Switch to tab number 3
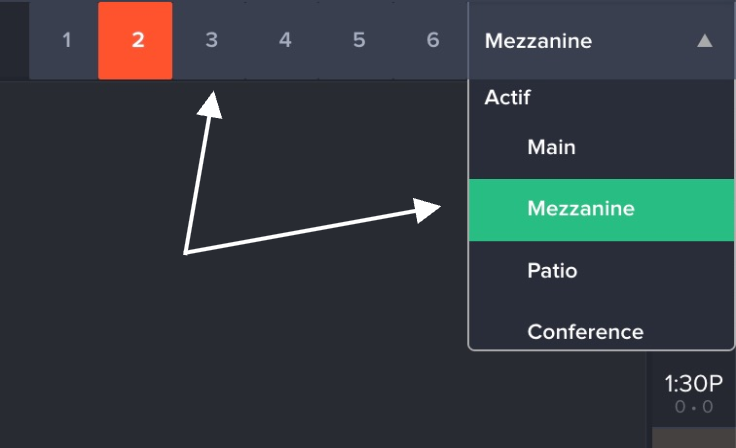Viewport: 736px width, 448px height. 210,41
